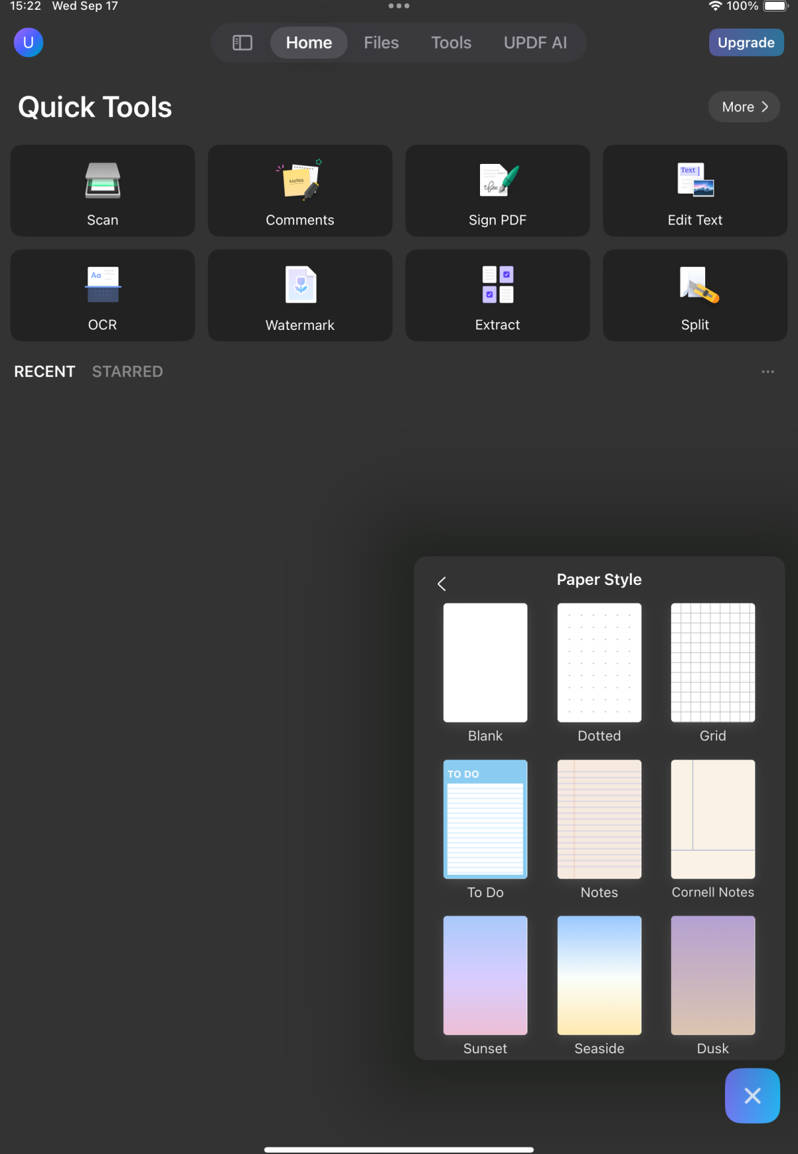The width and height of the screenshot is (798, 1154).
Task: Show the STARRED files list
Action: click(127, 372)
